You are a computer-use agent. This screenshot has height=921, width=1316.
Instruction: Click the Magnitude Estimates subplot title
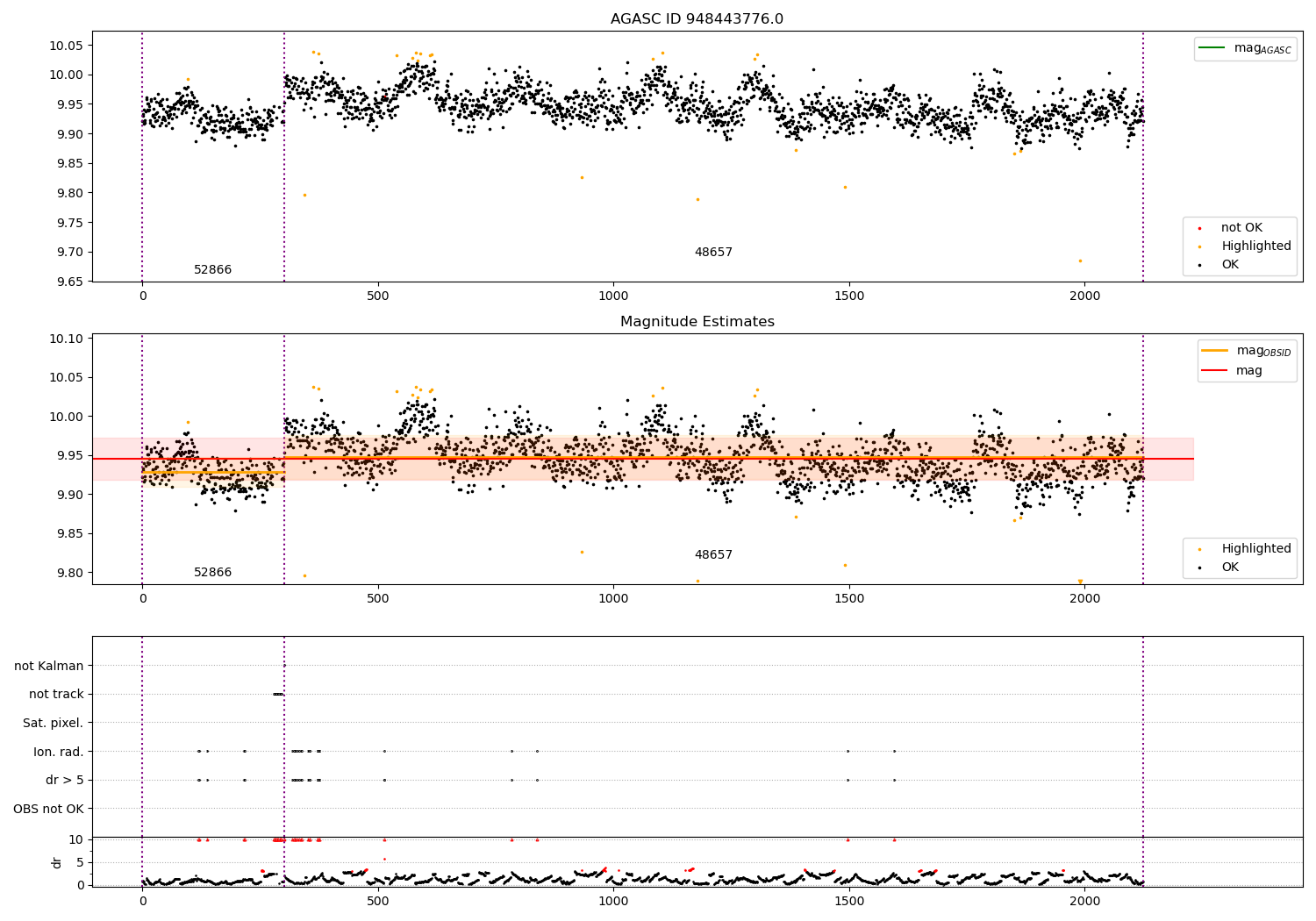point(697,322)
